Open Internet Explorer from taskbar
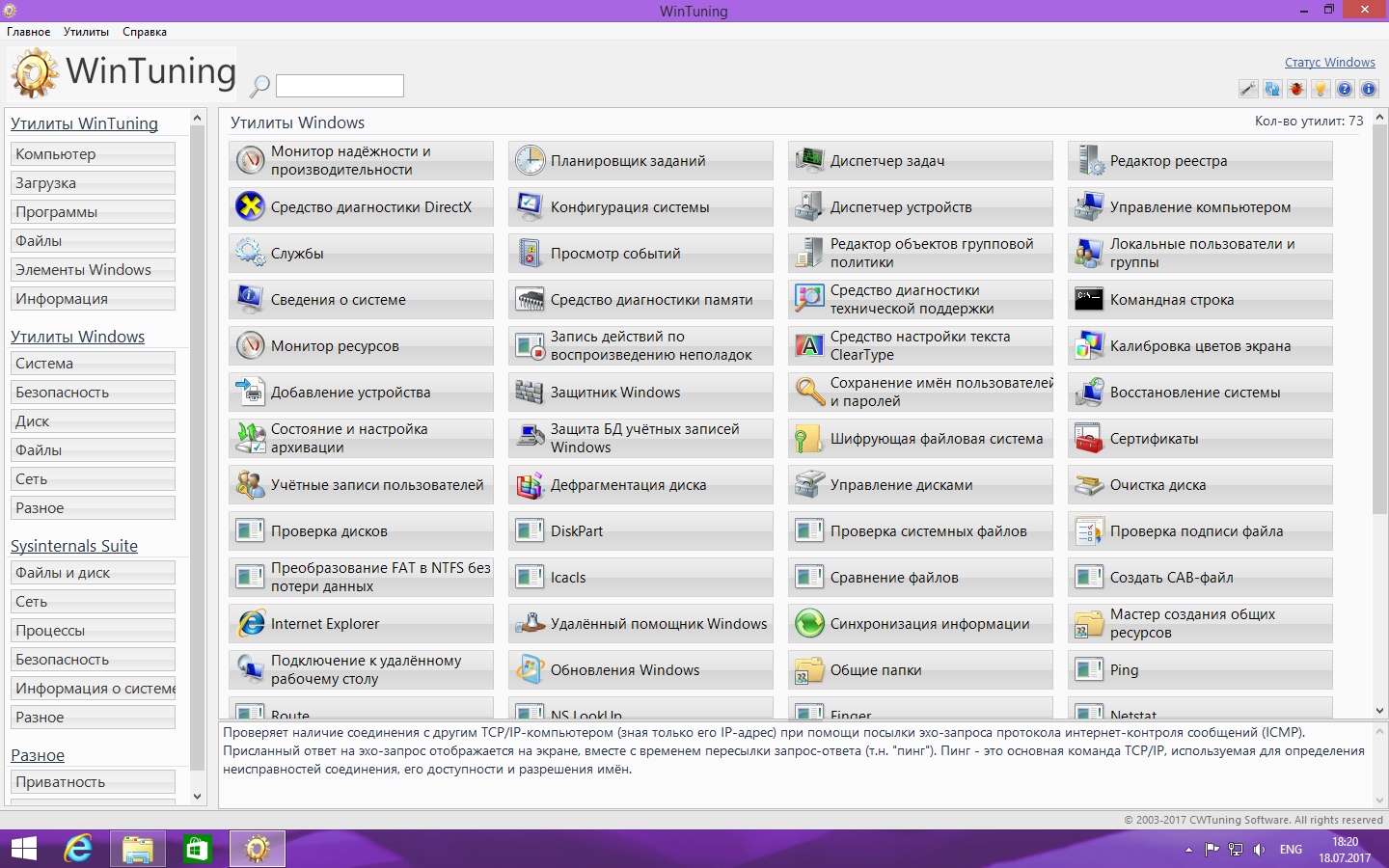1389x868 pixels. pyautogui.click(x=78, y=849)
